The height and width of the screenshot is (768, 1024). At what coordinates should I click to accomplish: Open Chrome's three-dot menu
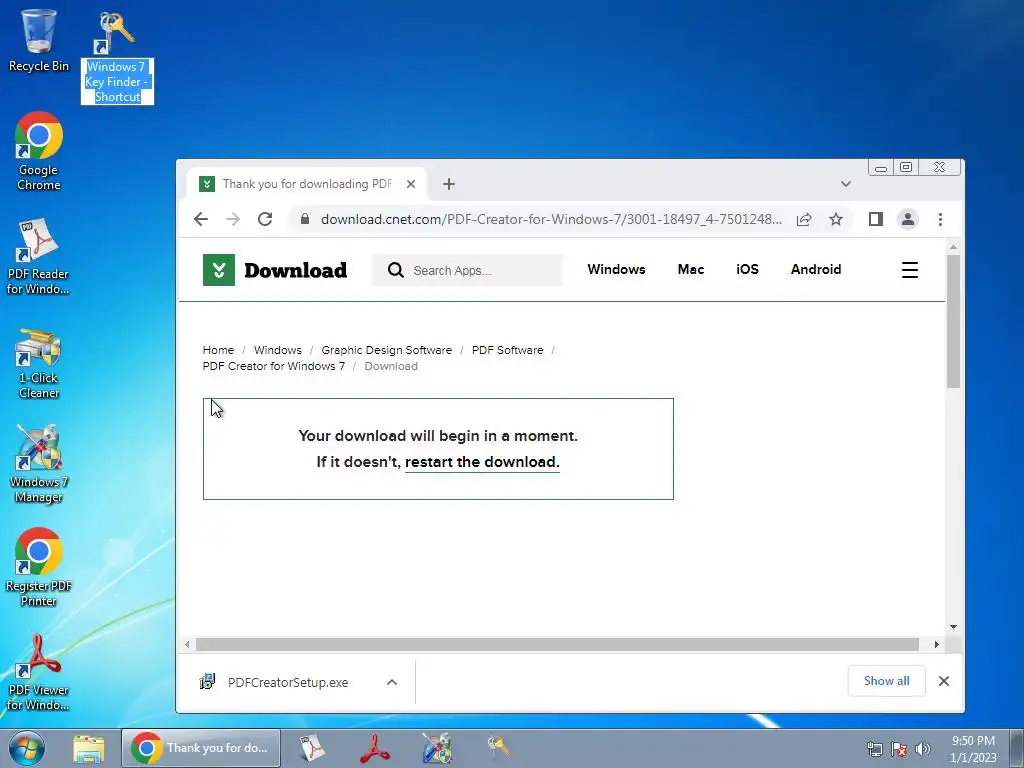click(940, 219)
